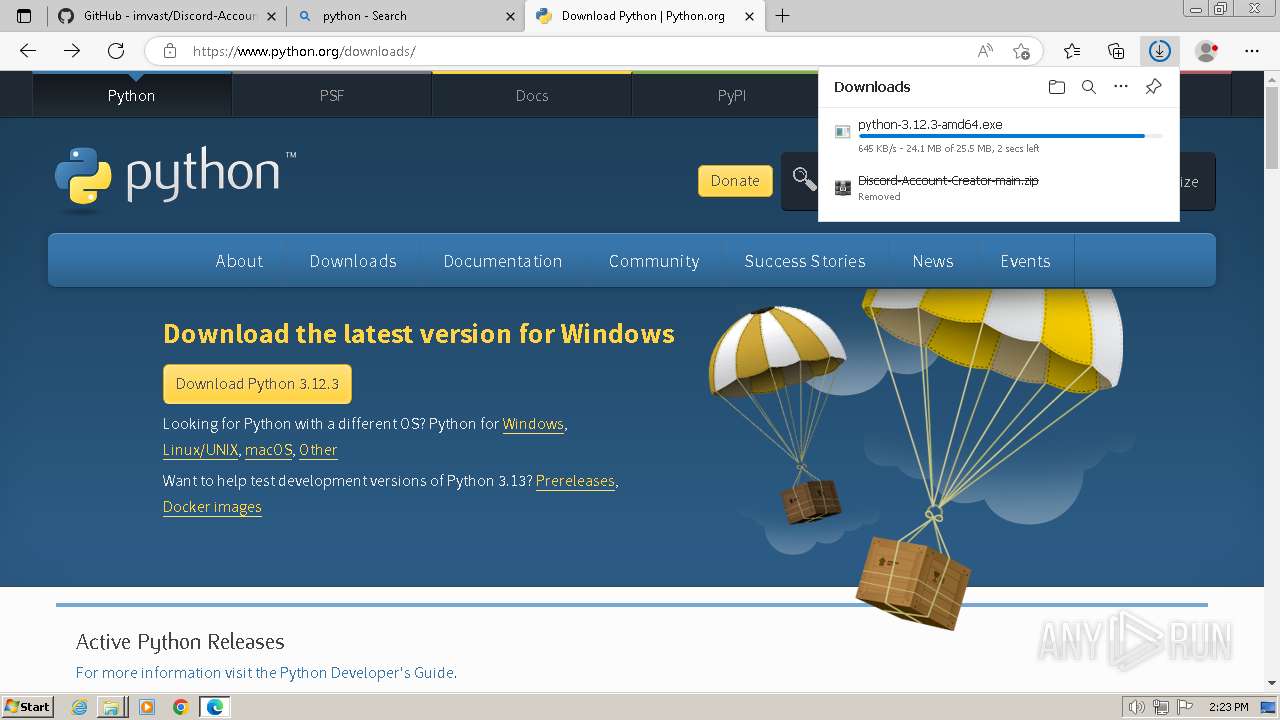This screenshot has height=720, width=1280.
Task: Select the PSF site tab
Action: (x=332, y=95)
